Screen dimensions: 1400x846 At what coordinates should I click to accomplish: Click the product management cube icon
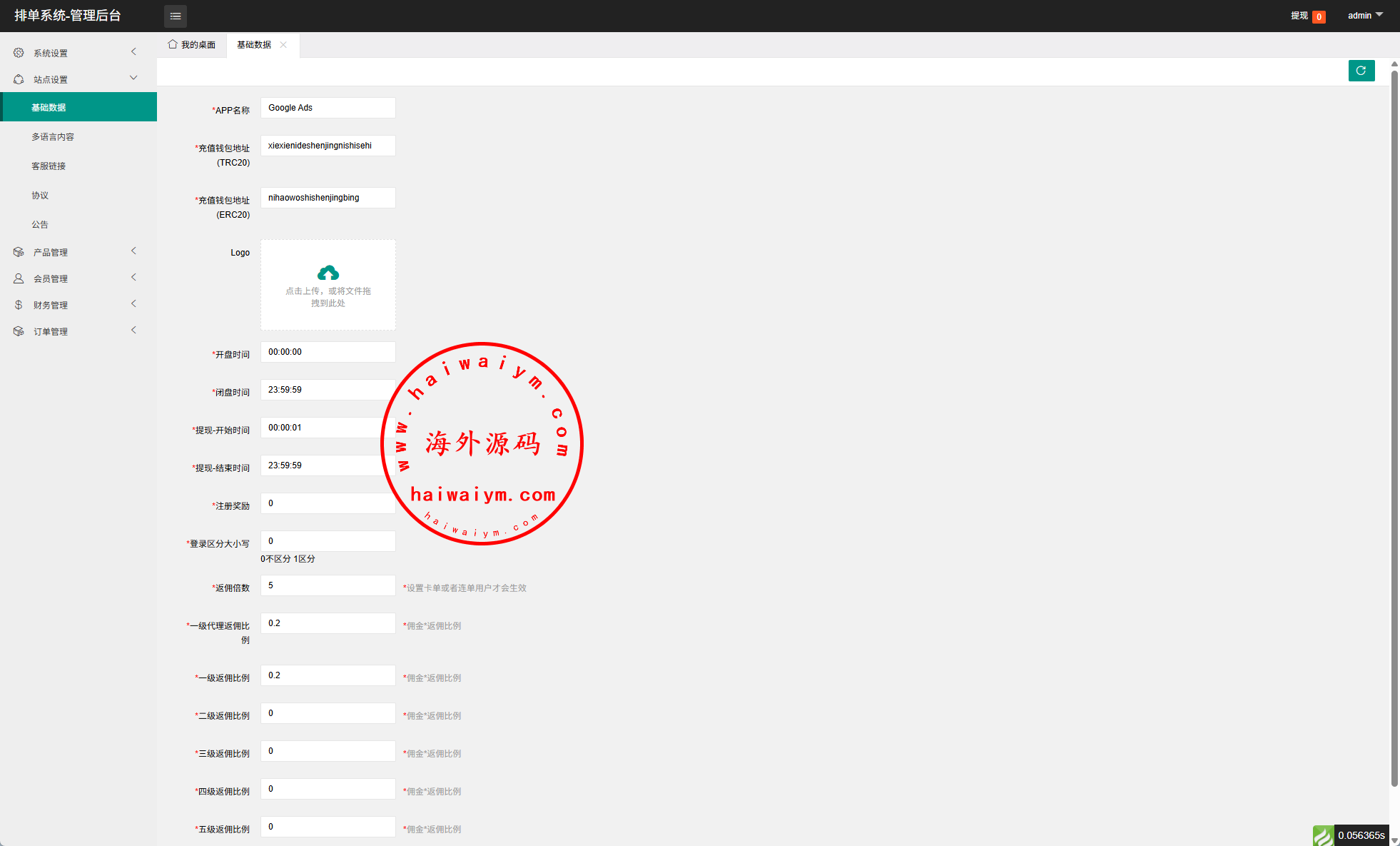pyautogui.click(x=19, y=252)
